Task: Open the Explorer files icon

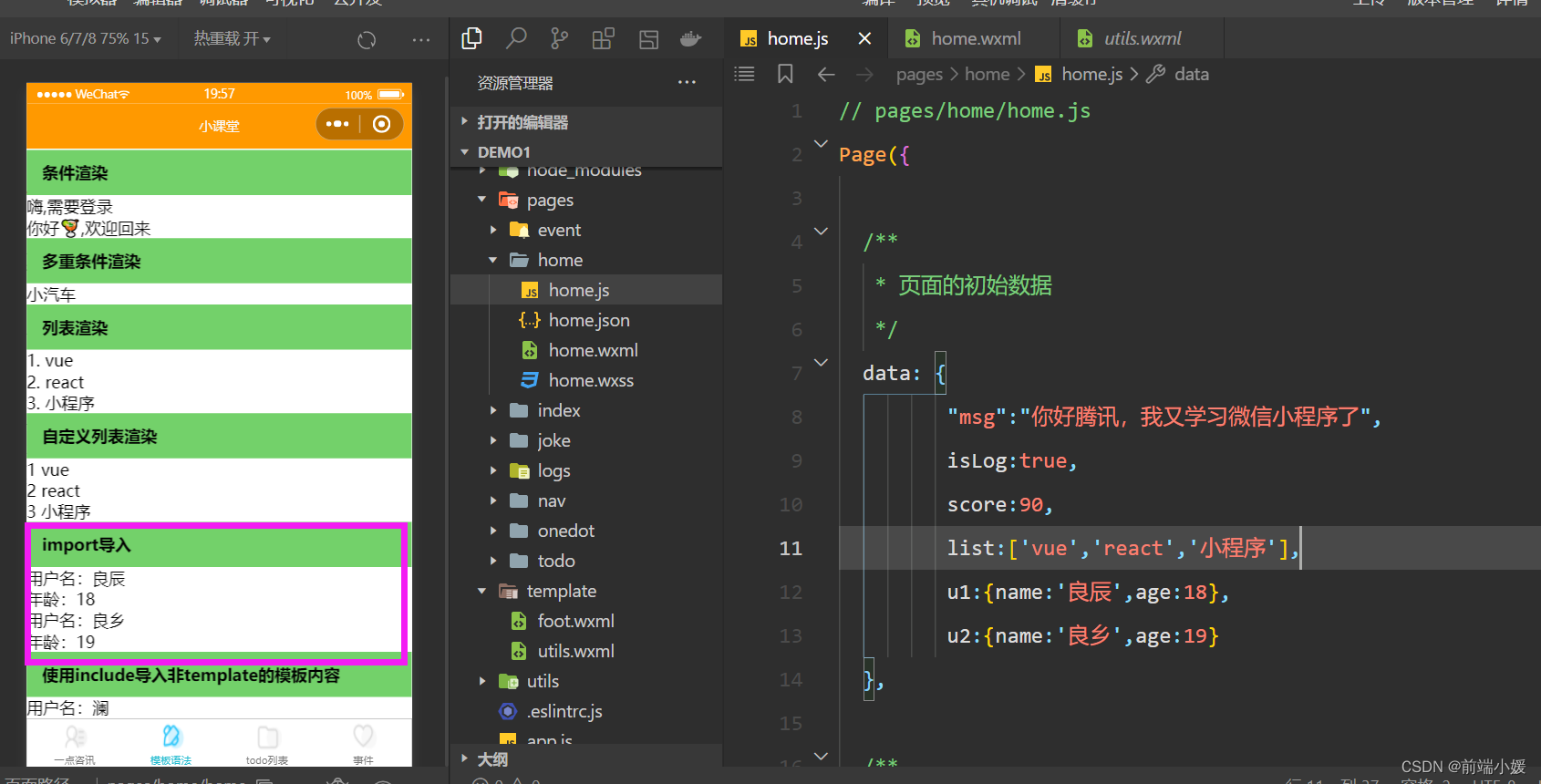Action: coord(472,38)
